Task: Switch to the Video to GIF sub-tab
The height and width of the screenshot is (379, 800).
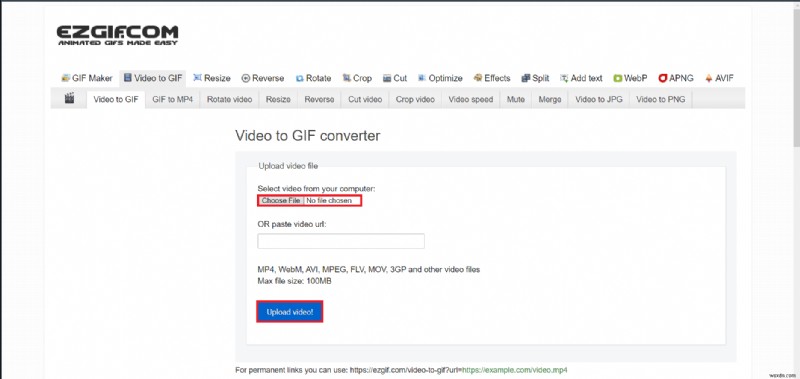Action: click(x=116, y=99)
